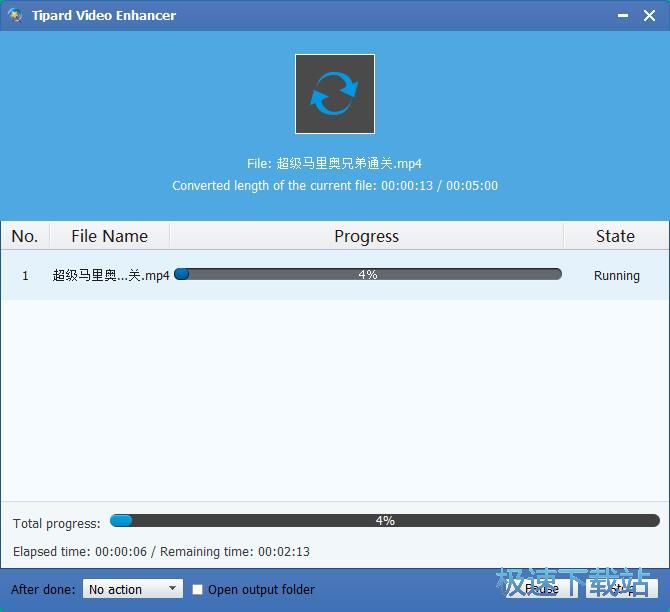Close the Tipard Video Enhancer window

(x=649, y=16)
